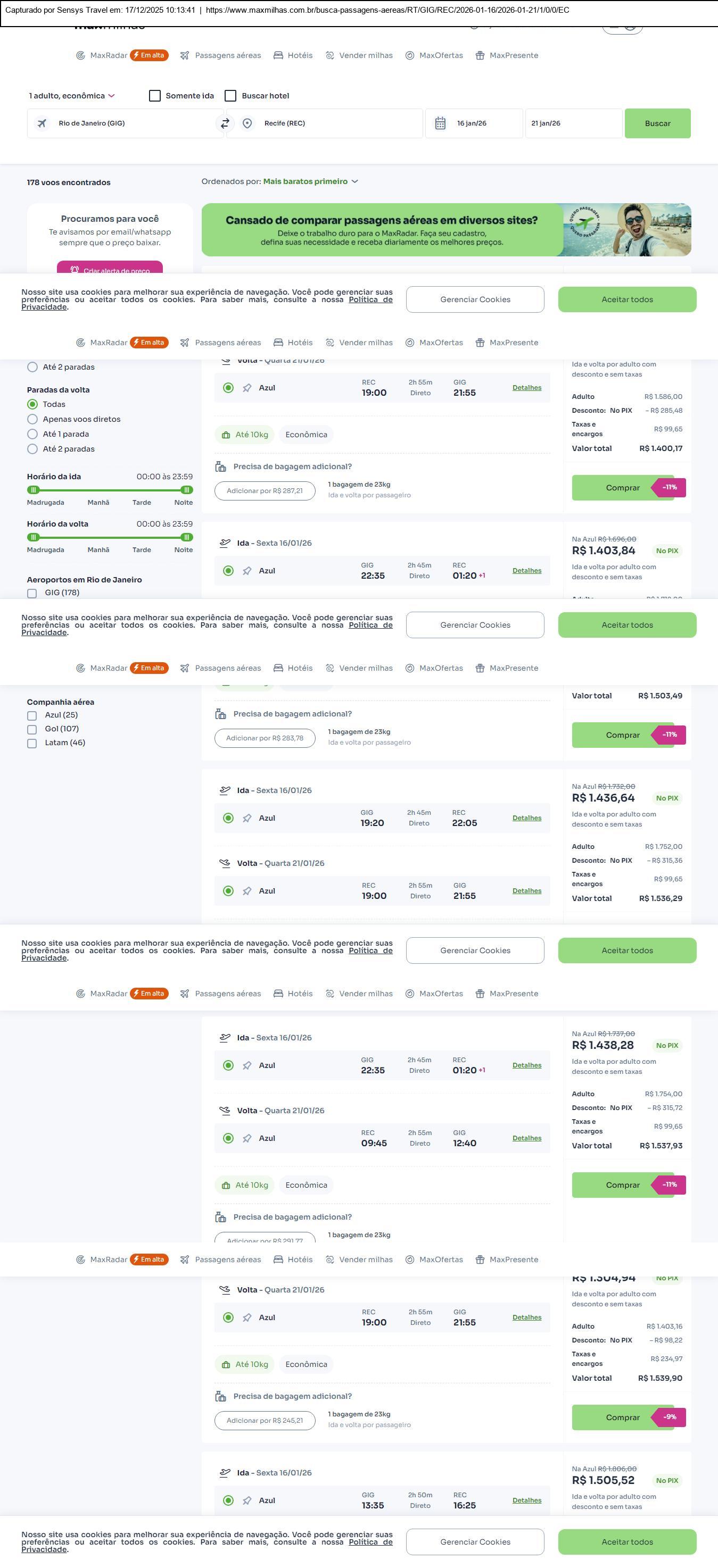
Task: Check the Buscar hotel option
Action: [x=230, y=96]
